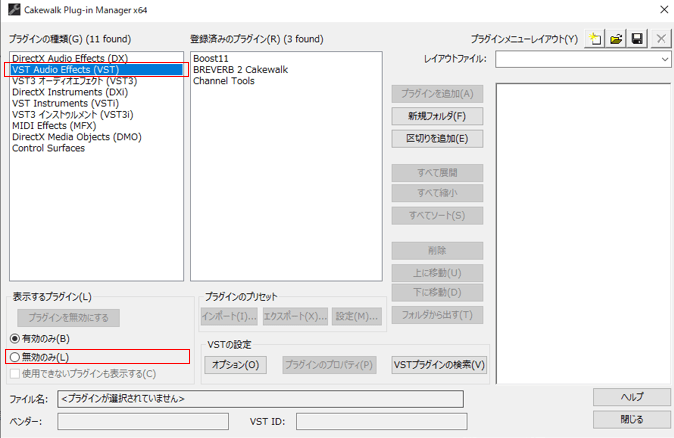The image size is (674, 438).
Task: Open VST オプション(O) button
Action: (x=235, y=365)
